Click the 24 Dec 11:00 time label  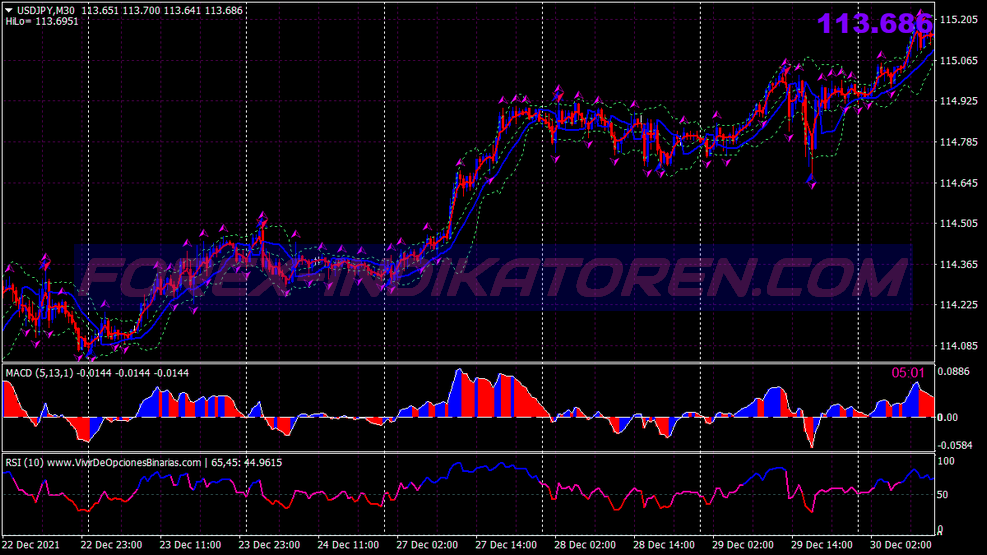348,545
